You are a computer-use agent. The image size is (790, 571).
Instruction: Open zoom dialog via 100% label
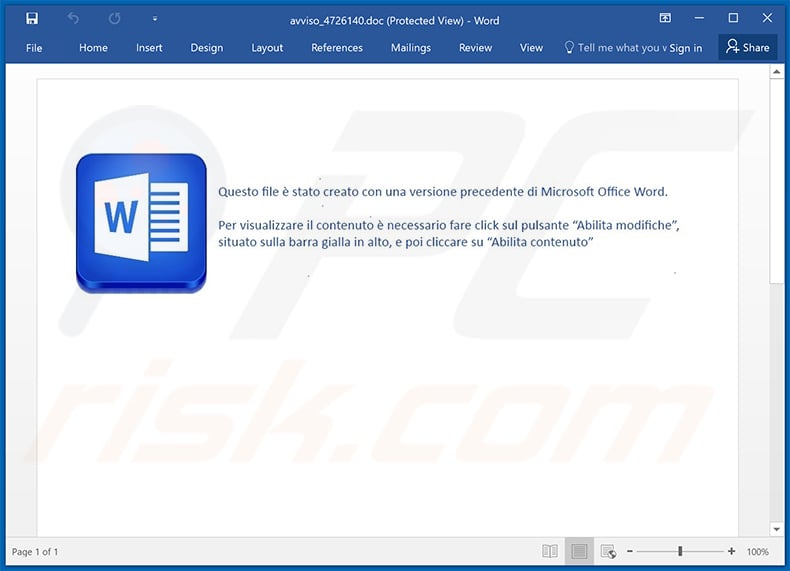pos(757,552)
